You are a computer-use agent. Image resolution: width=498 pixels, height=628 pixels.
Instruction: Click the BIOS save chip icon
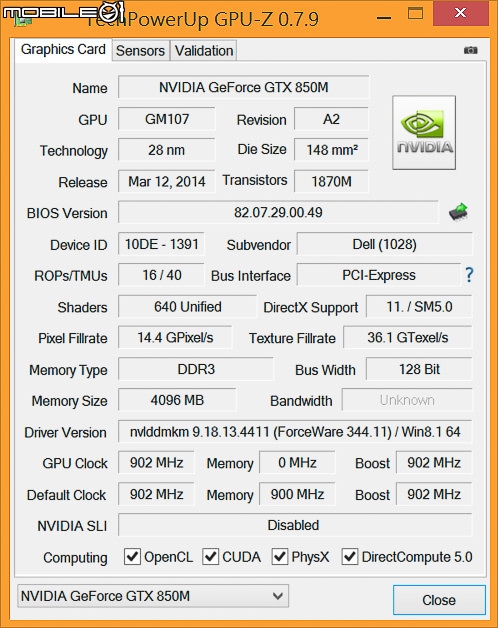point(459,211)
